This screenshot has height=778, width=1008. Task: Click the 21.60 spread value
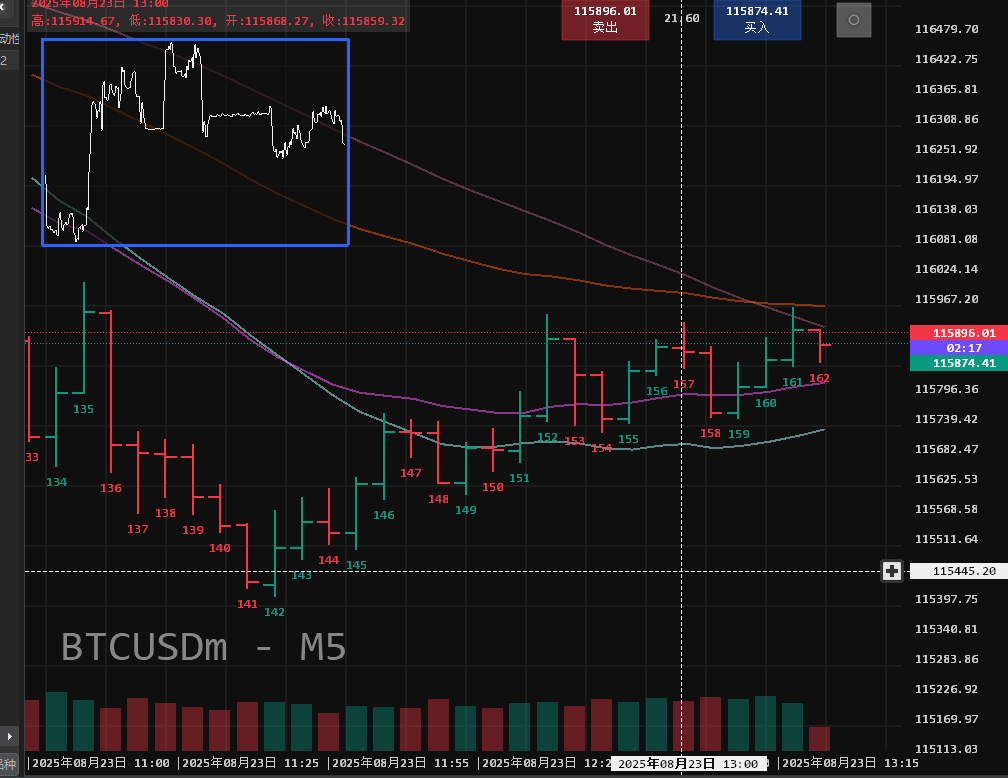(x=681, y=19)
